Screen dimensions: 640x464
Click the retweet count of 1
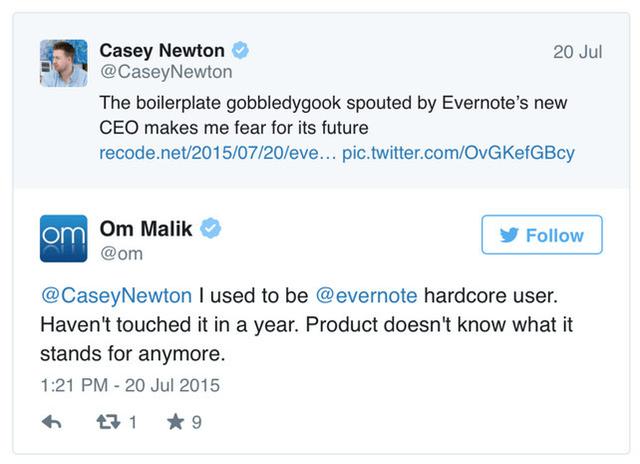click(x=131, y=422)
